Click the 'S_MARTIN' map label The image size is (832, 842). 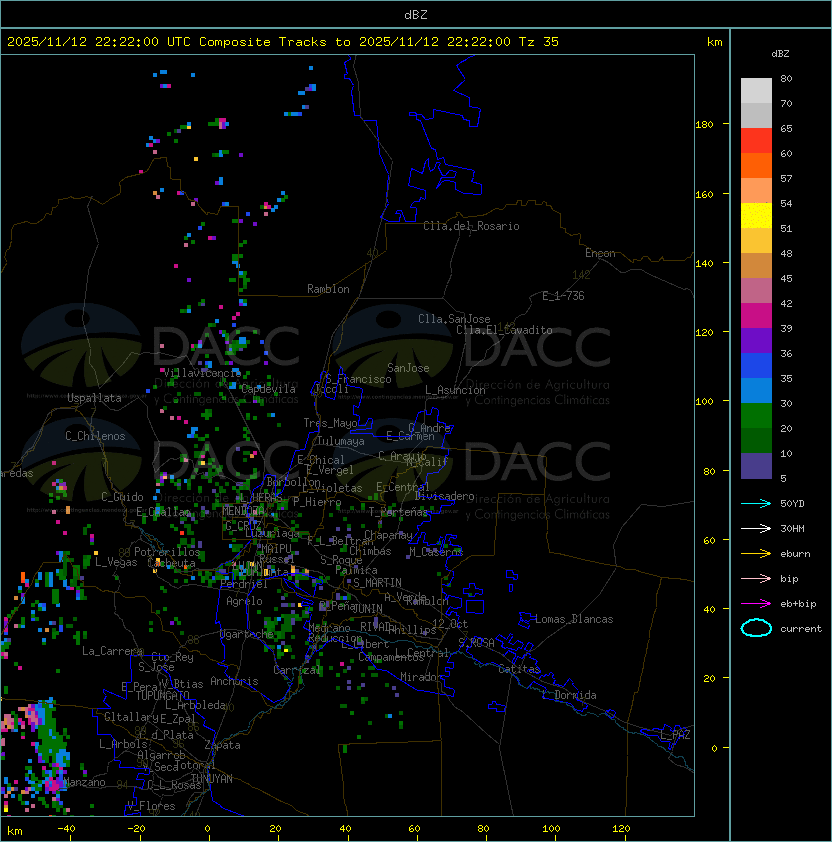point(377,583)
